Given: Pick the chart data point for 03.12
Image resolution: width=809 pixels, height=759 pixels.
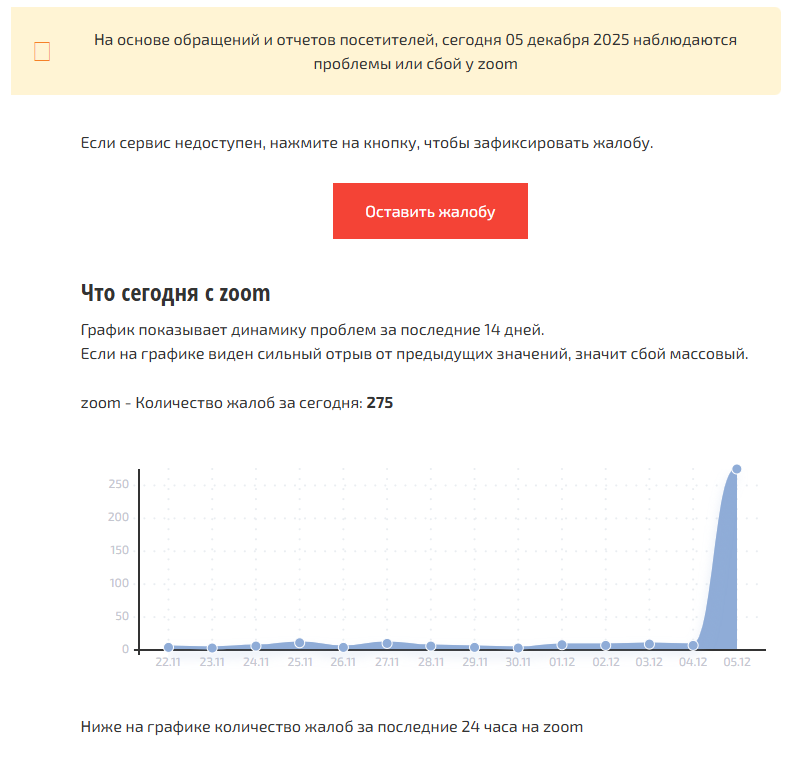Looking at the screenshot, I should pyautogui.click(x=649, y=644).
